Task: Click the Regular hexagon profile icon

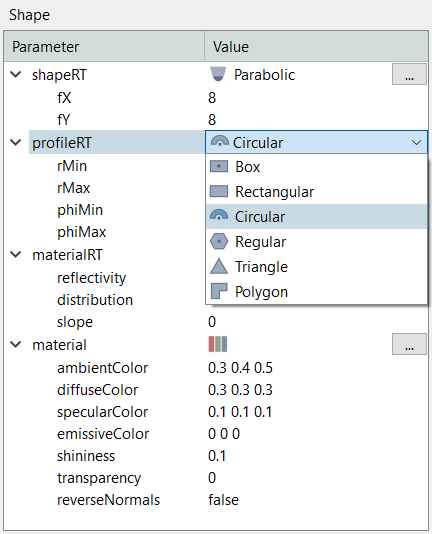Action: tap(219, 241)
